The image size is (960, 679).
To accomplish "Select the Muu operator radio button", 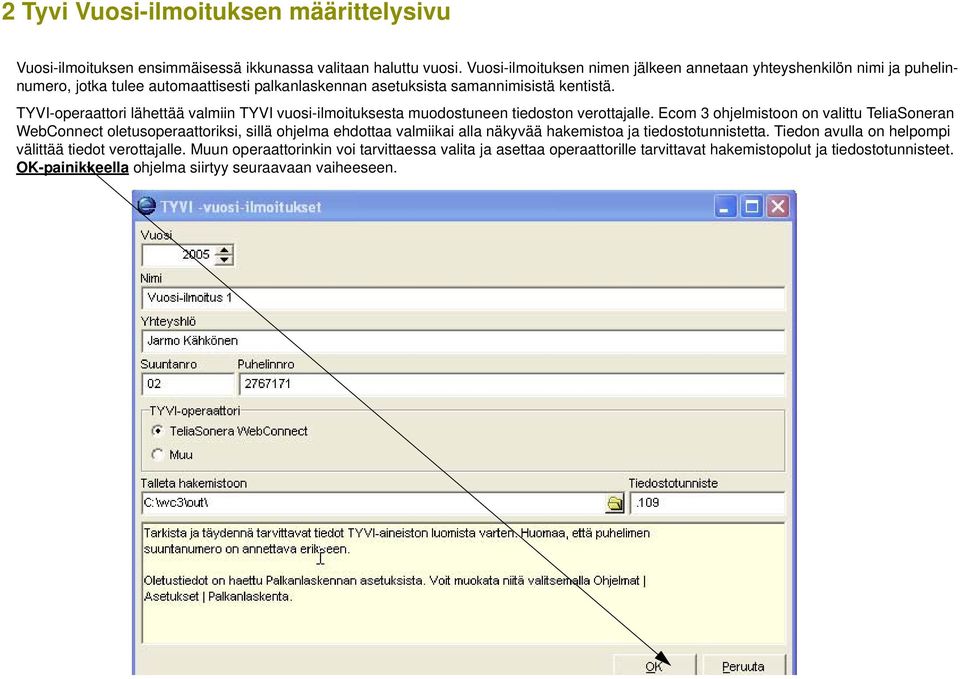I will (157, 454).
